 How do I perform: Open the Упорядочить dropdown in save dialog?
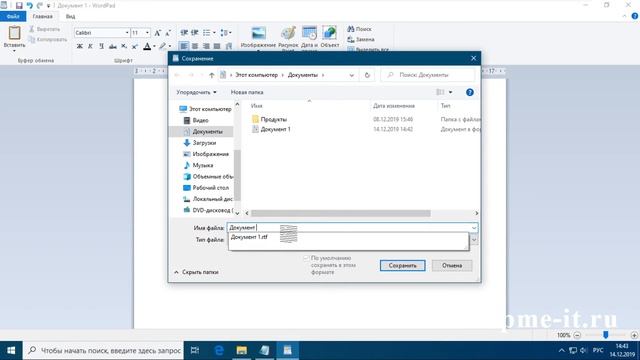click(x=196, y=92)
